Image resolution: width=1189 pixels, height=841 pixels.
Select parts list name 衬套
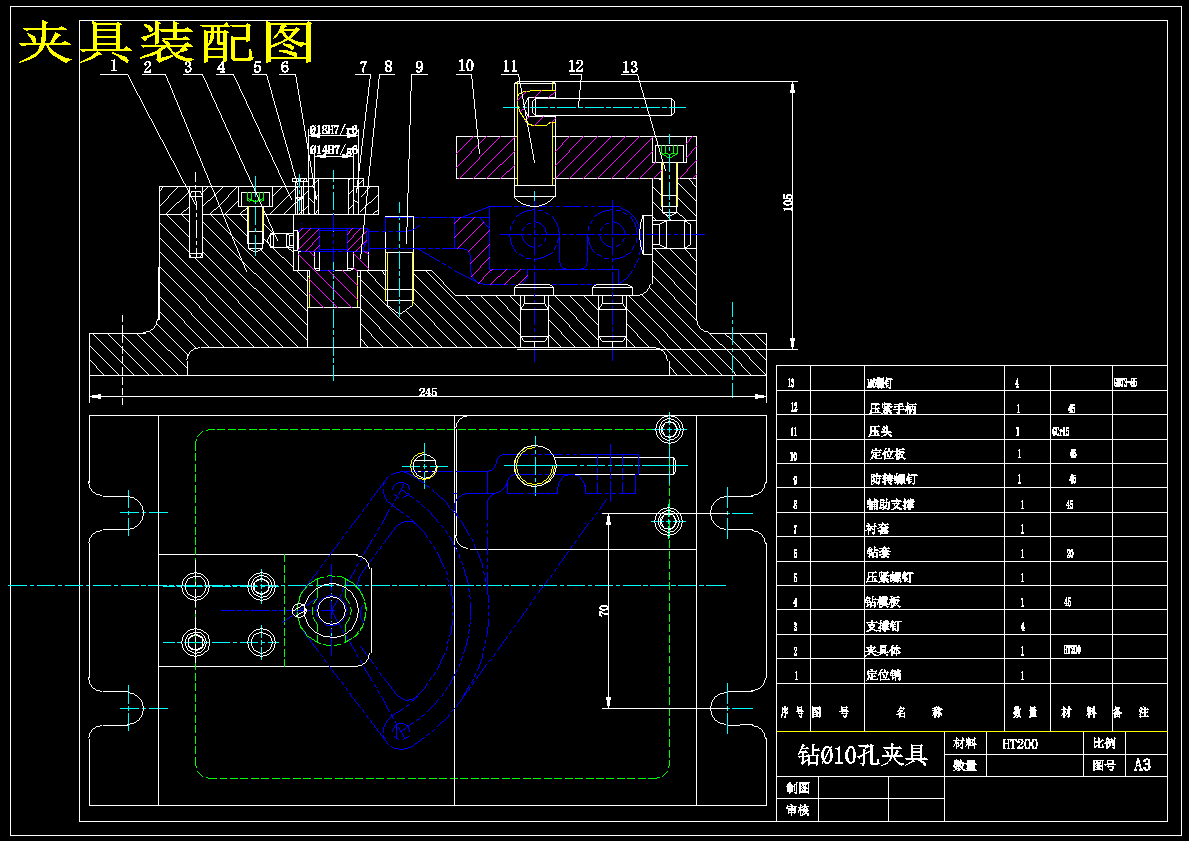(x=877, y=529)
